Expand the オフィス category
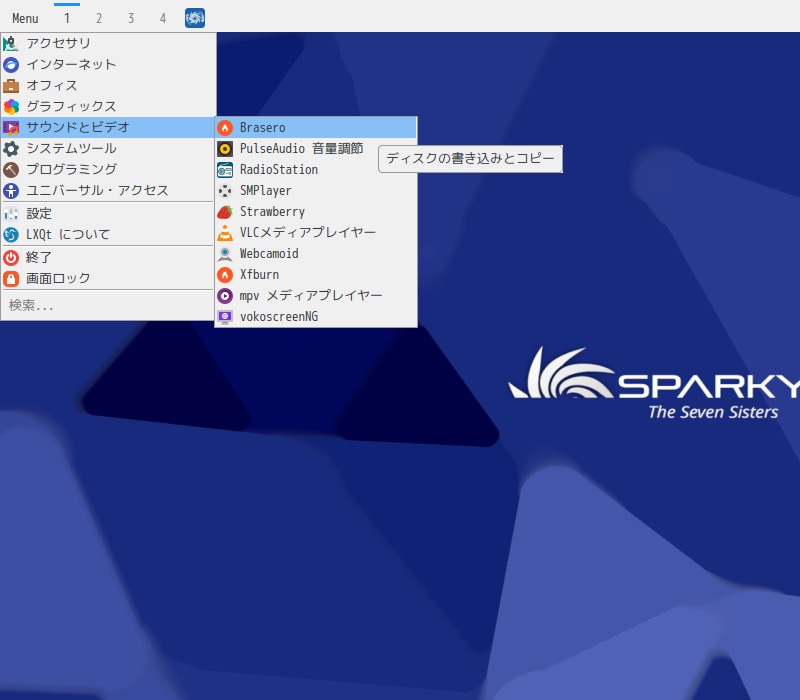This screenshot has height=700, width=800. (x=108, y=85)
